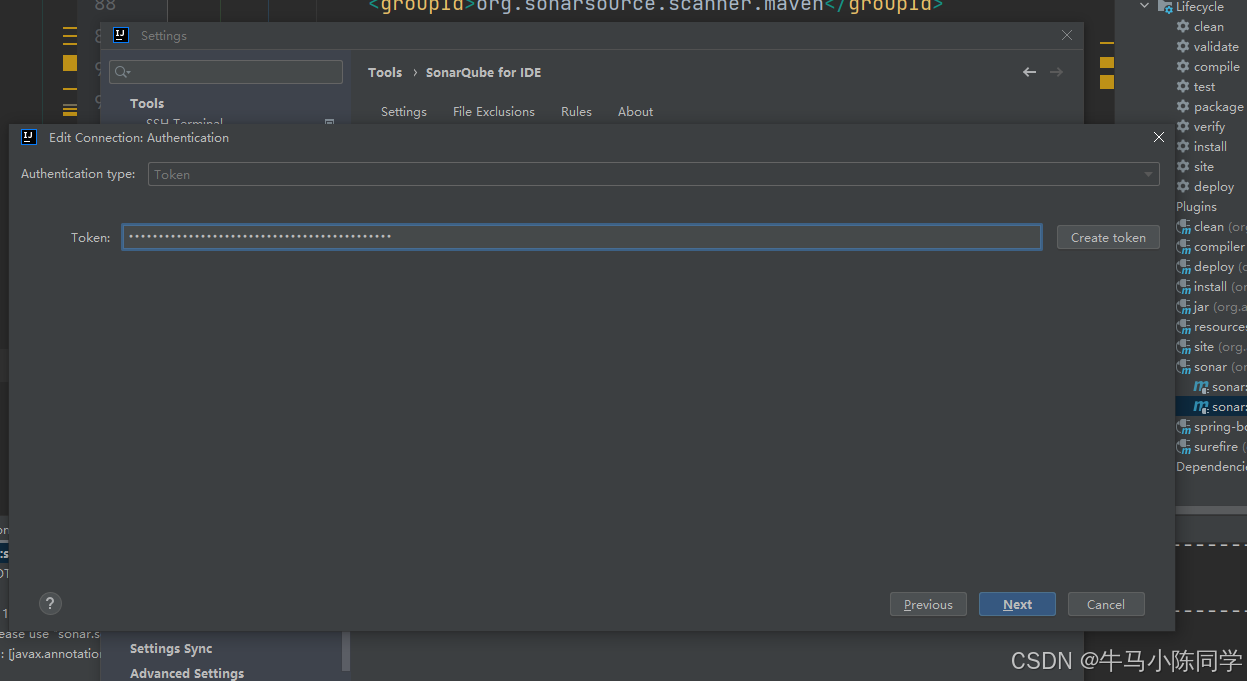Viewport: 1247px width, 681px height.
Task: Click the Previous button
Action: [x=928, y=604]
